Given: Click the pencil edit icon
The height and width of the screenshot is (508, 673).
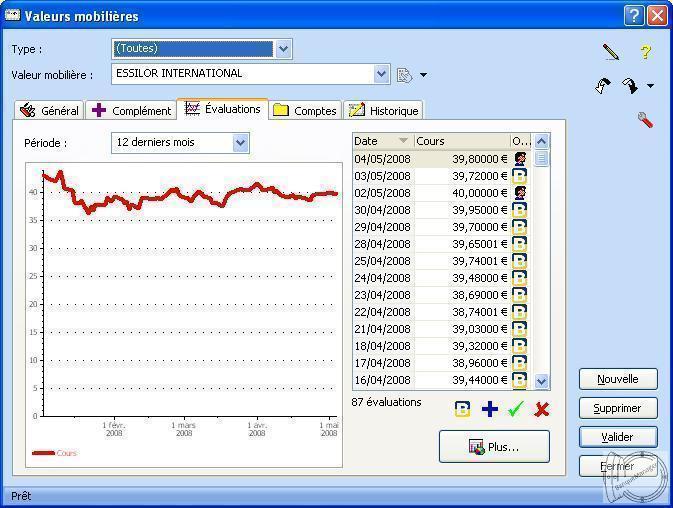Looking at the screenshot, I should 610,51.
